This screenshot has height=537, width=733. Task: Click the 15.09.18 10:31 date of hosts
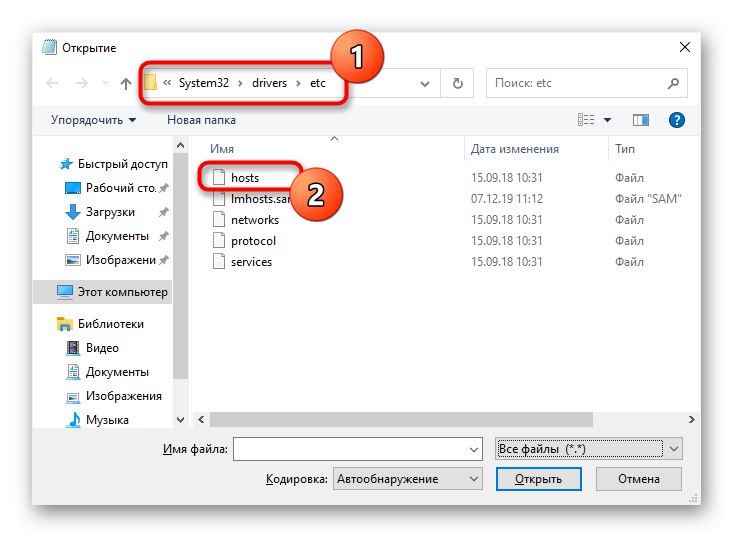coord(507,178)
